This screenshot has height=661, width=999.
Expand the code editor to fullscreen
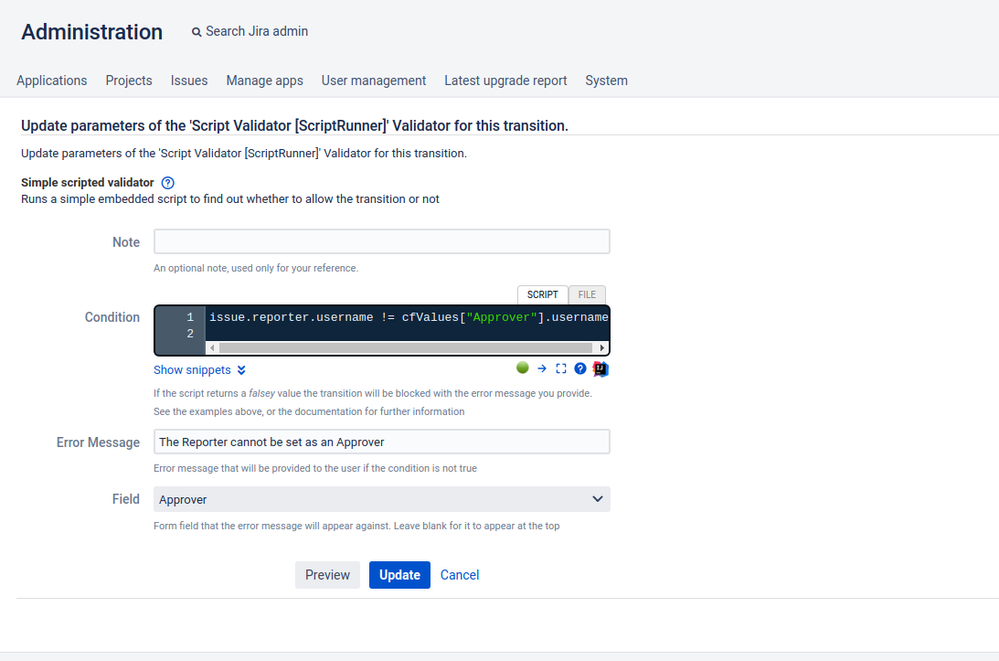coord(561,368)
